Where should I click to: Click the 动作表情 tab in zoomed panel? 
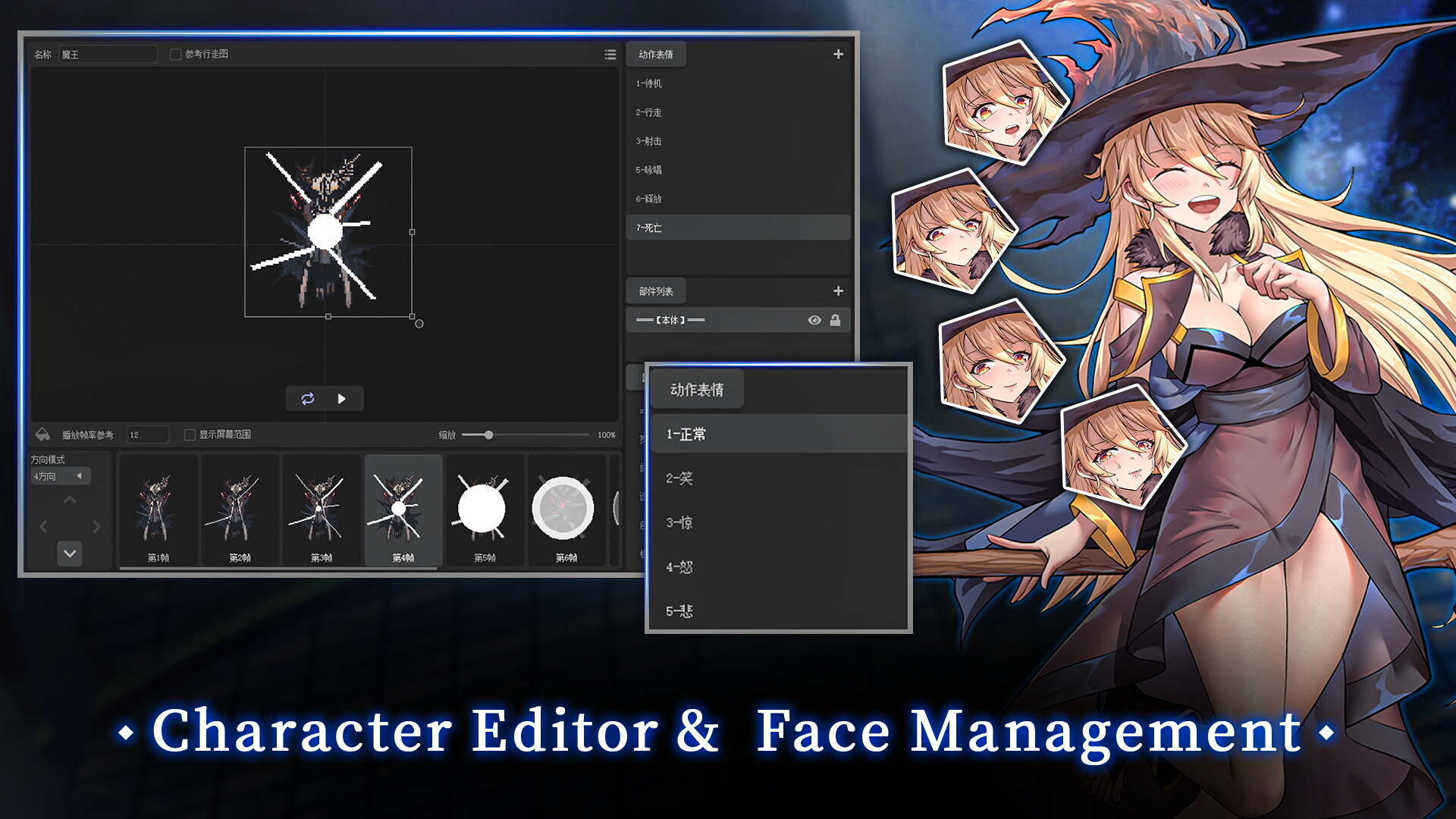tap(696, 390)
